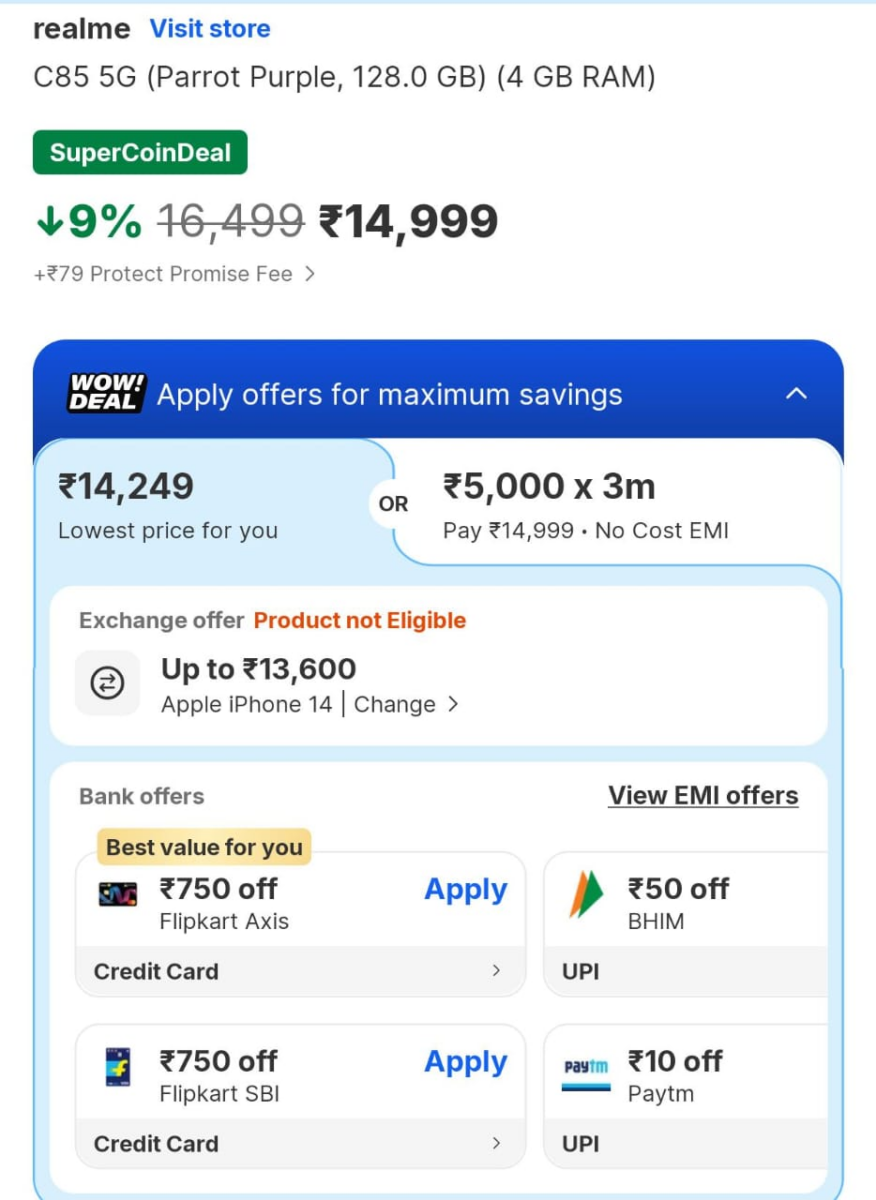Open Flipkart Axis Credit Card details arrow
The width and height of the screenshot is (876, 1200).
tap(496, 970)
